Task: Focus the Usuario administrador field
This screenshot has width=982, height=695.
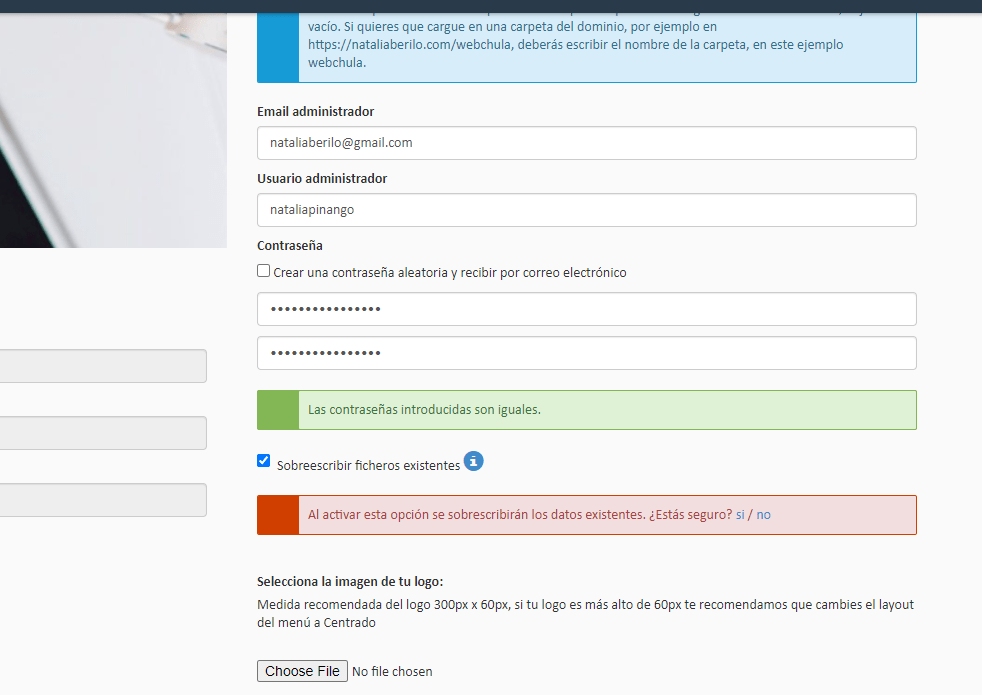Action: click(587, 210)
